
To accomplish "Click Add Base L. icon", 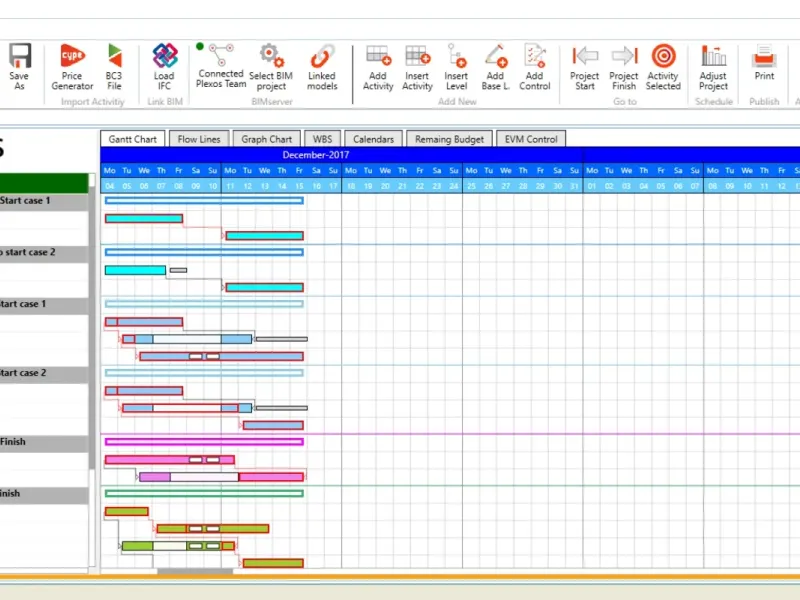I will tap(495, 67).
